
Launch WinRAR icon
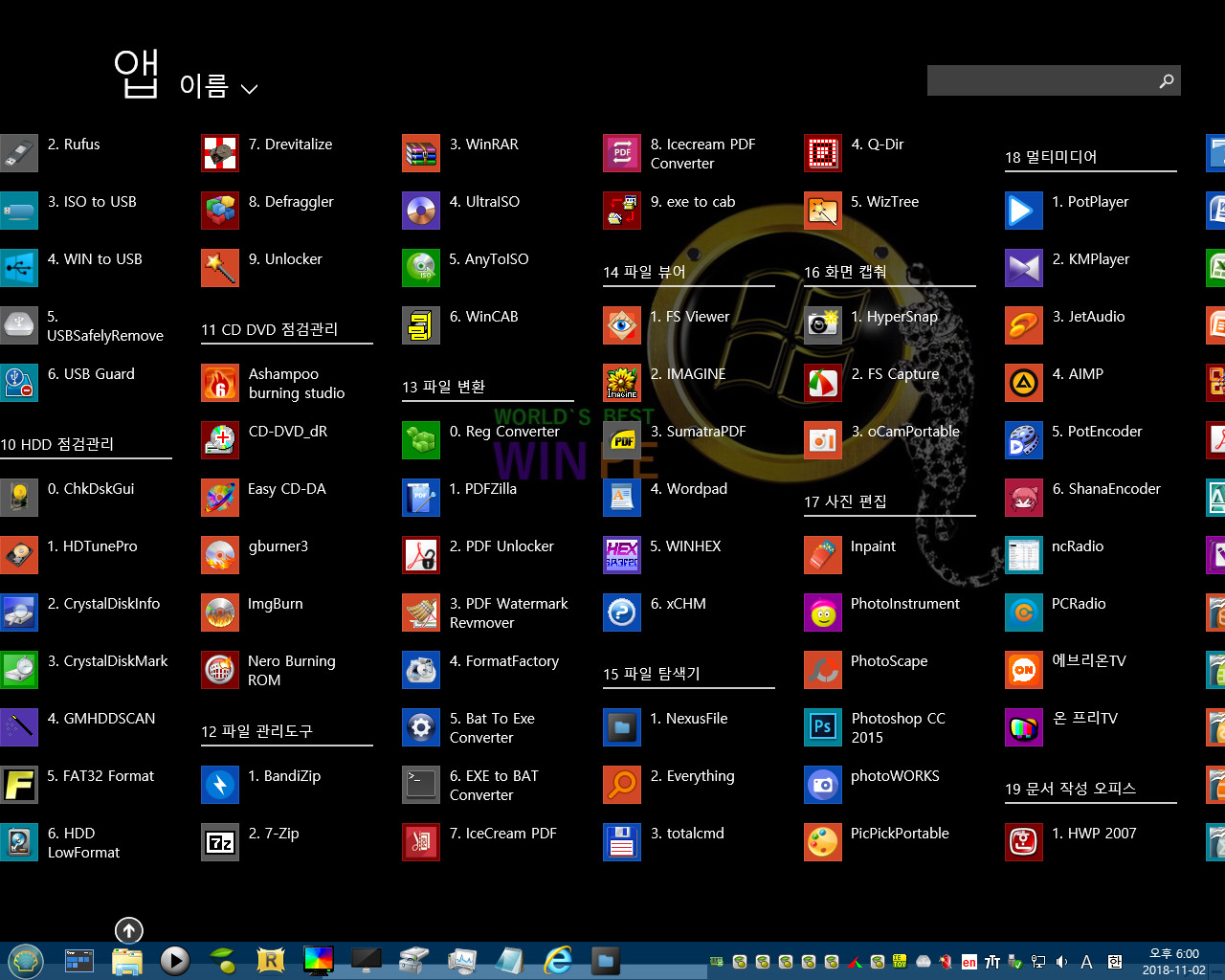pyautogui.click(x=421, y=153)
